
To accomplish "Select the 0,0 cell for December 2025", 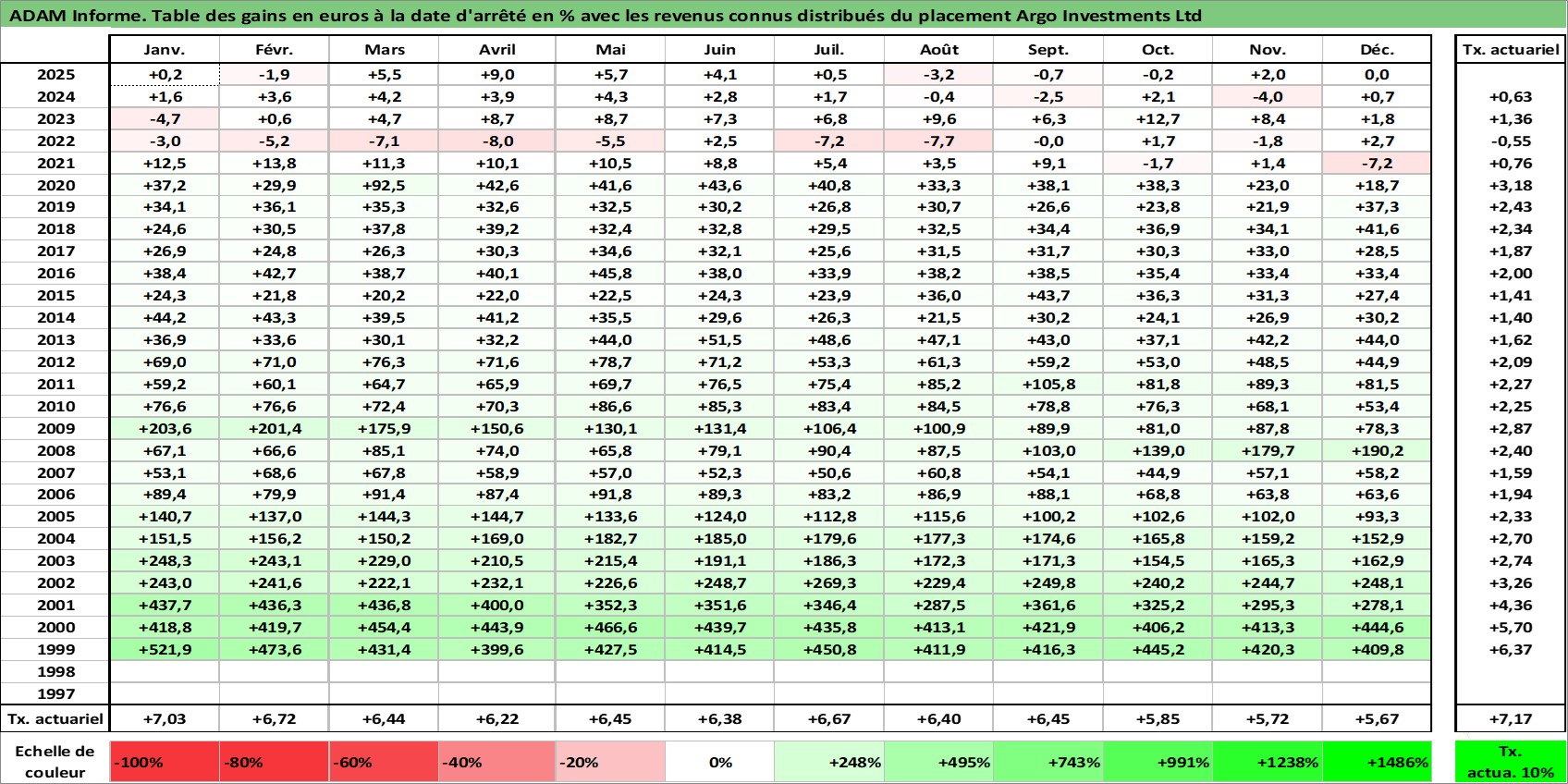I will coord(1377,75).
